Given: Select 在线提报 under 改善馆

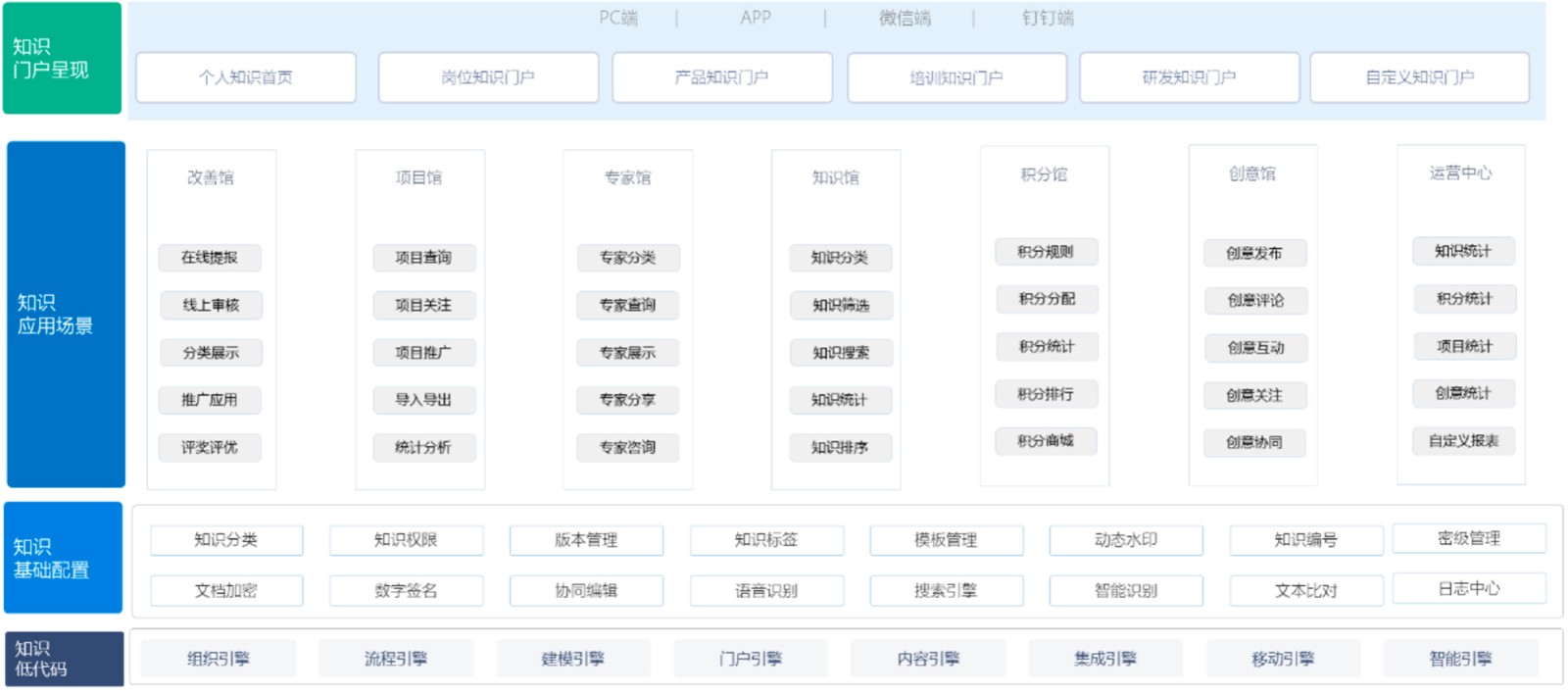Looking at the screenshot, I should point(210,258).
